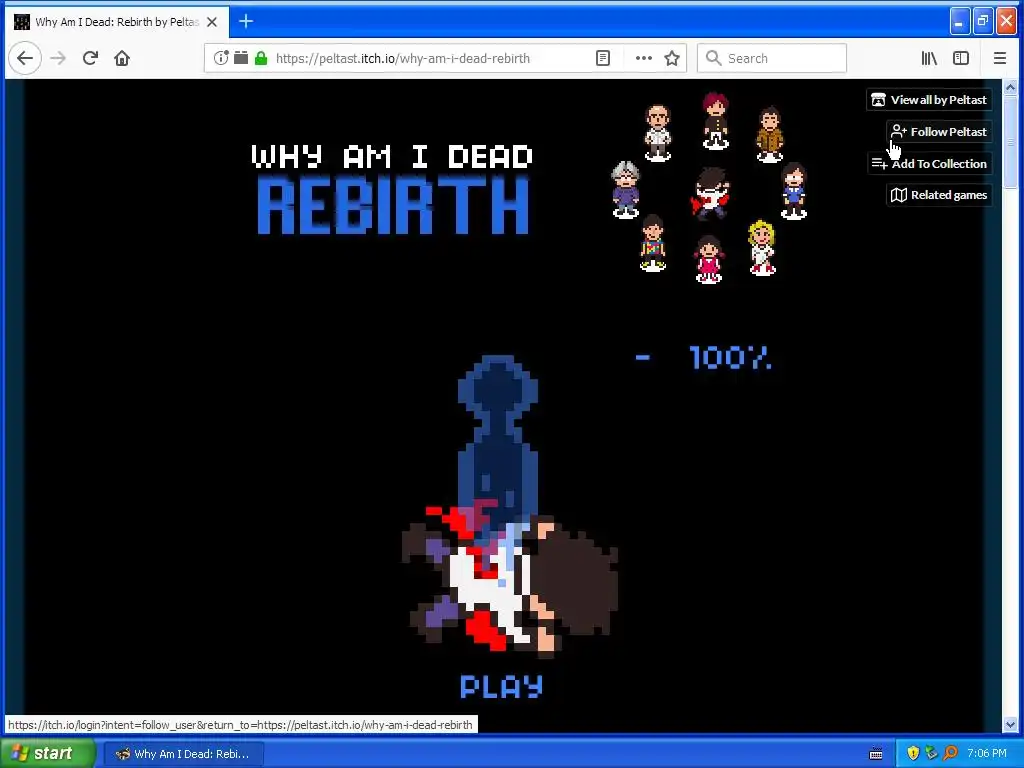Image resolution: width=1024 pixels, height=768 pixels.
Task: Click the green padlock security icon
Action: coord(261,58)
